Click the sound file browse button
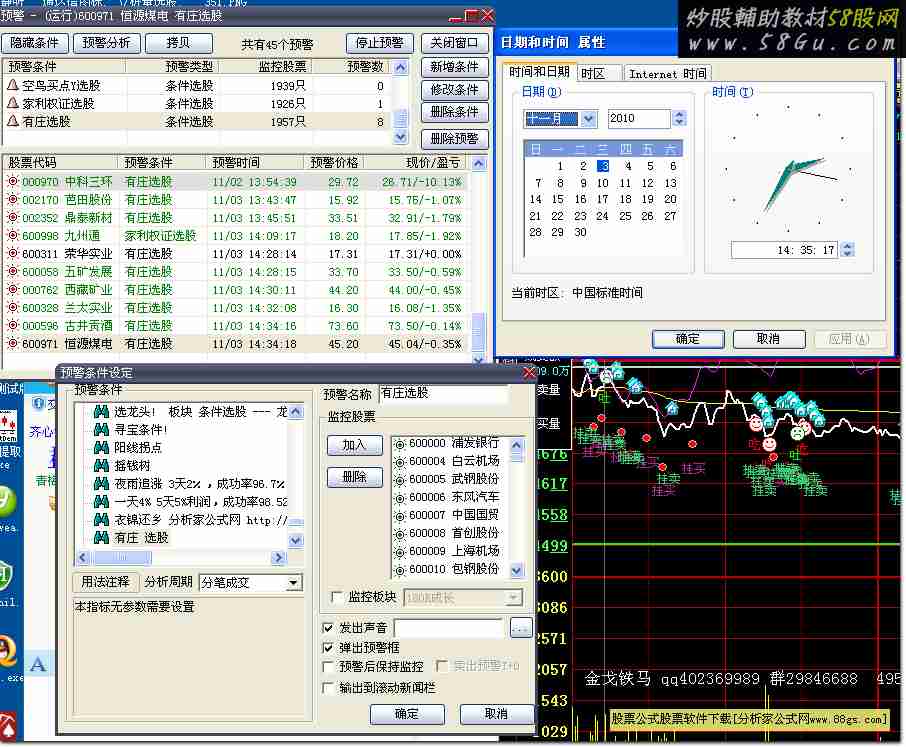906x747 pixels. click(x=521, y=627)
